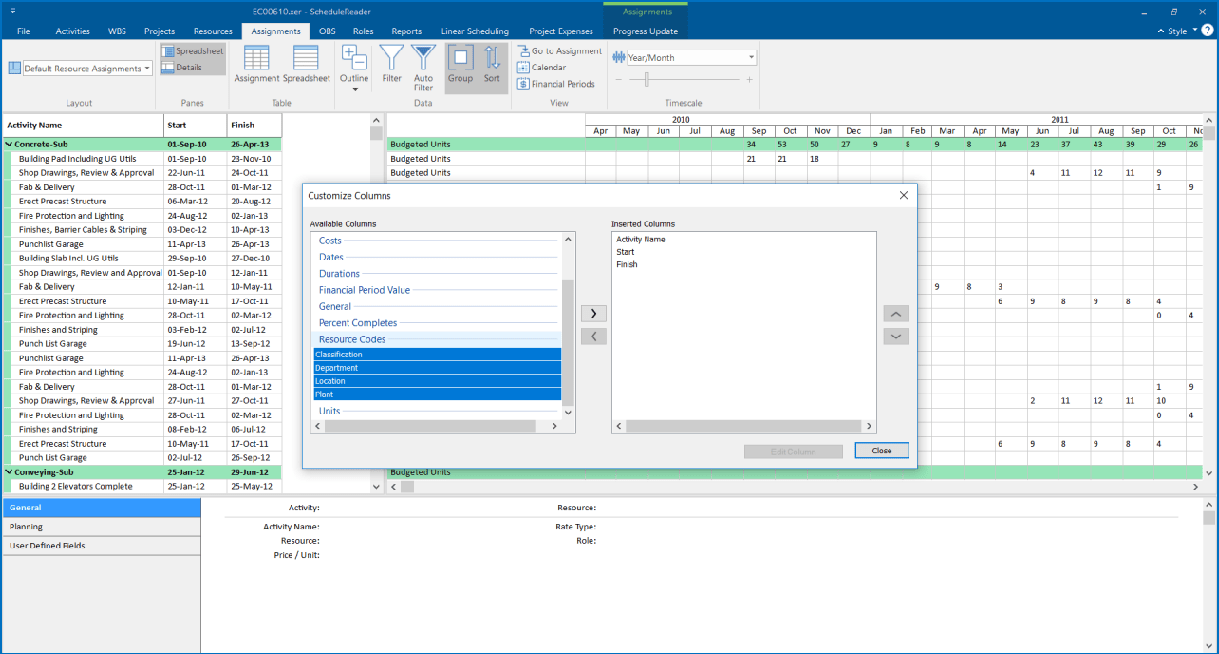
Task: Adjust the timescale zoom slider handle
Action: click(647, 79)
